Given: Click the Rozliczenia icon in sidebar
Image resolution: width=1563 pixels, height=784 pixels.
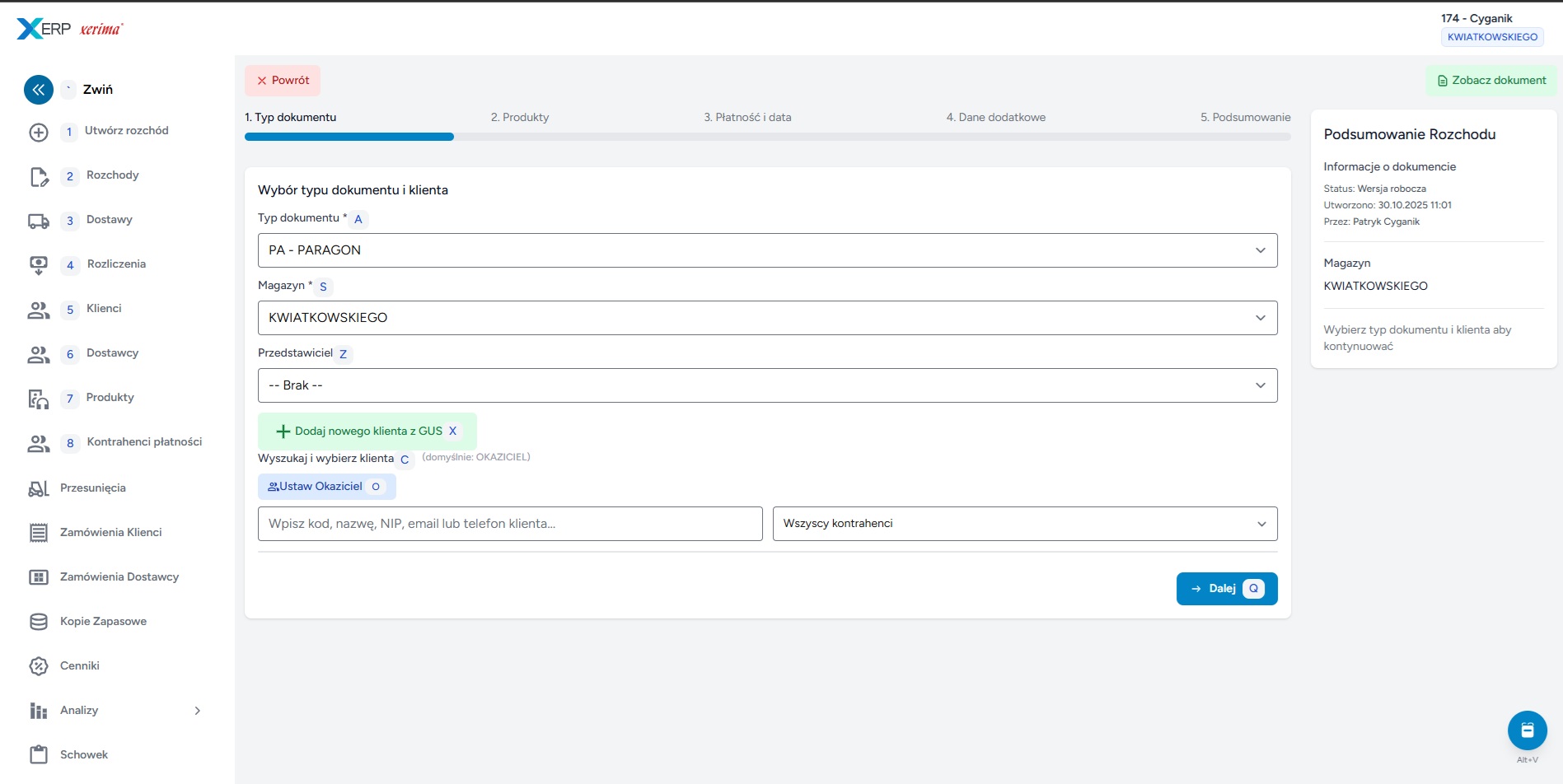Looking at the screenshot, I should [x=39, y=265].
